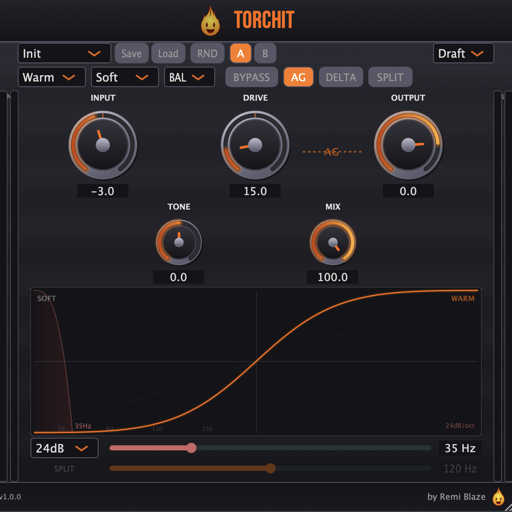
Task: Click the mix value field showing 100.0
Action: [x=332, y=277]
